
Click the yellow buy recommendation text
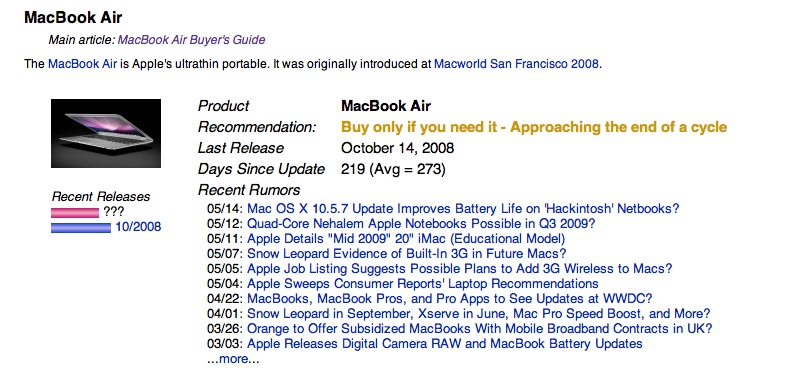click(534, 127)
